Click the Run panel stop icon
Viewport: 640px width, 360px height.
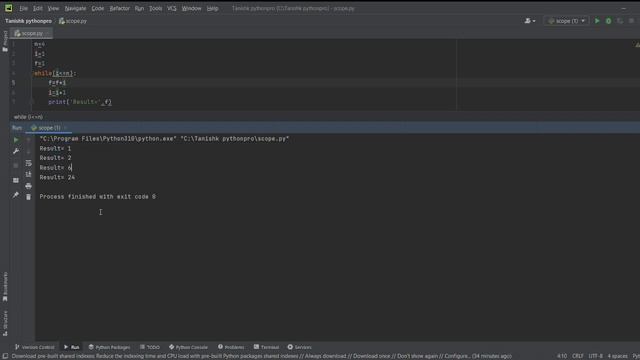tap(16, 165)
